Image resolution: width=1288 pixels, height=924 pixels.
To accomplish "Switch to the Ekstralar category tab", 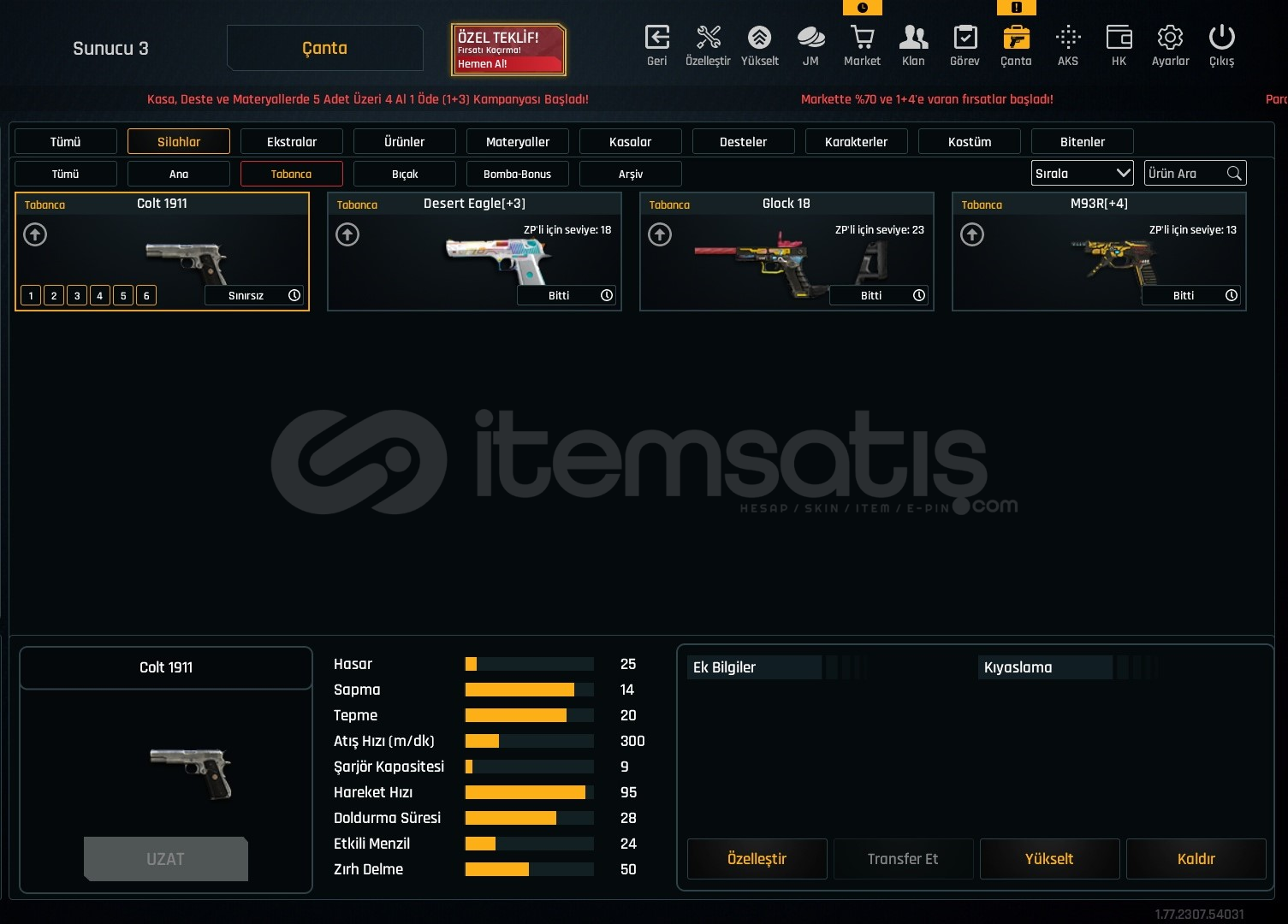I will tap(292, 141).
